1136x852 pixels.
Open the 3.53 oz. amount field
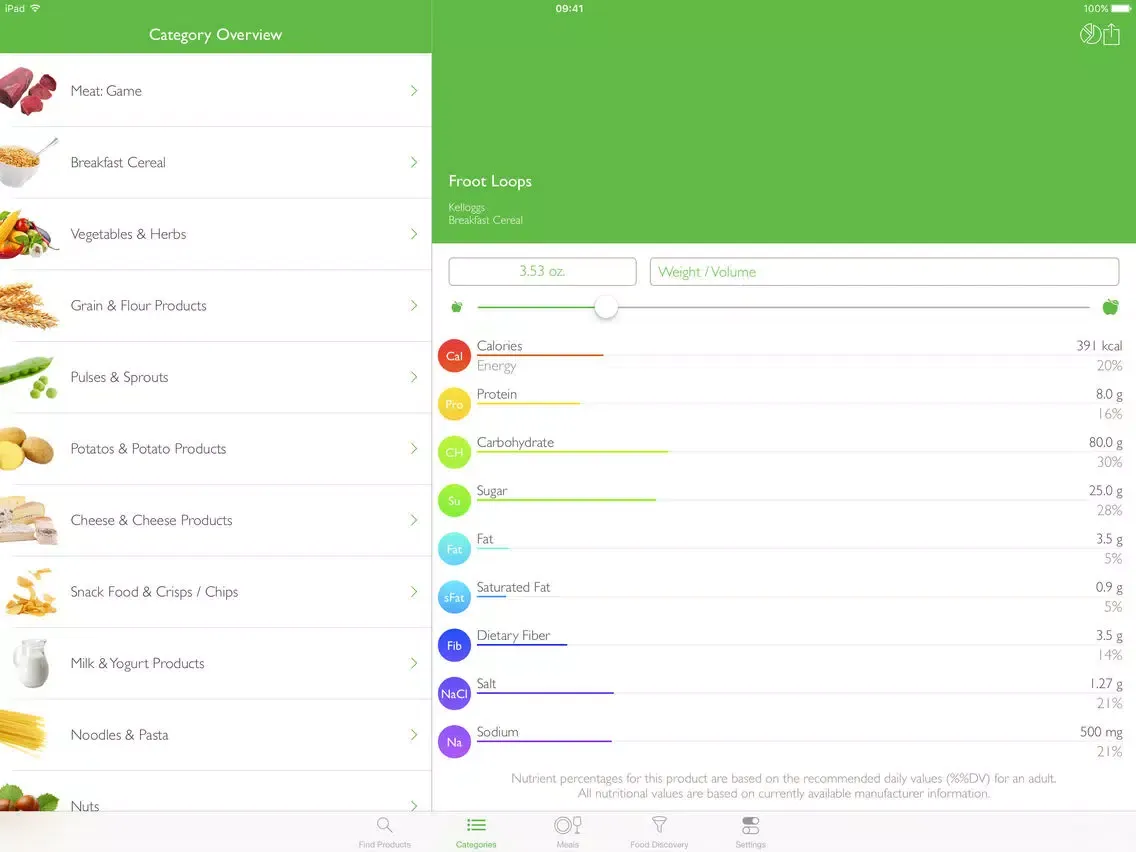point(542,272)
